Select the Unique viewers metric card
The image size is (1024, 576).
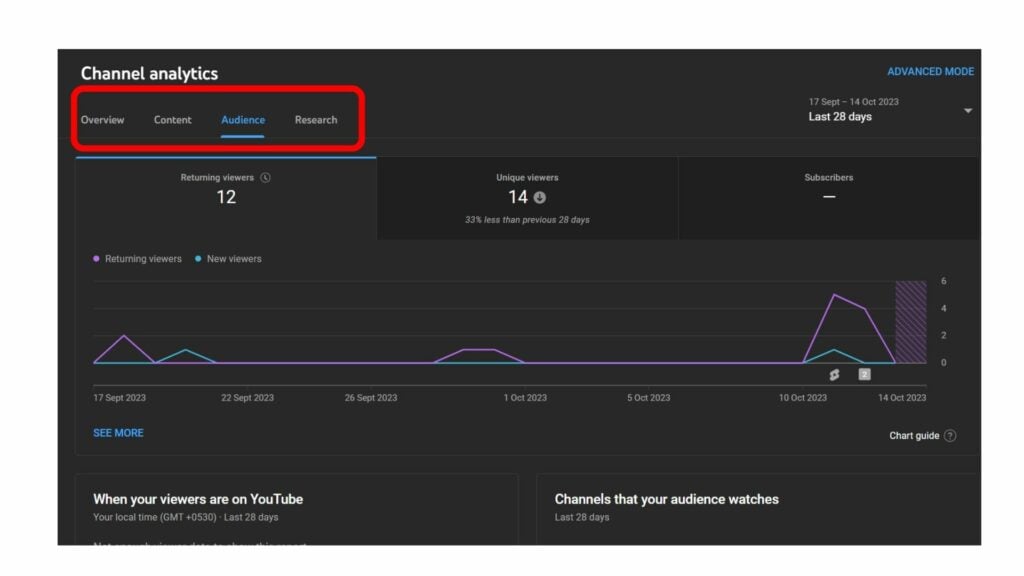pos(526,196)
